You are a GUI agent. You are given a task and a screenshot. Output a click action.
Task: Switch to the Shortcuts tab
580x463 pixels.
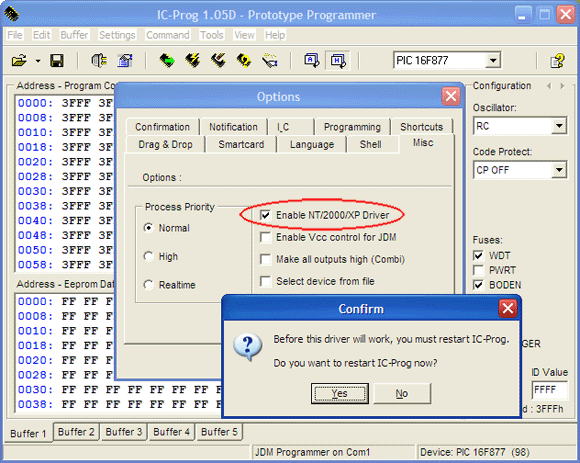pyautogui.click(x=421, y=127)
